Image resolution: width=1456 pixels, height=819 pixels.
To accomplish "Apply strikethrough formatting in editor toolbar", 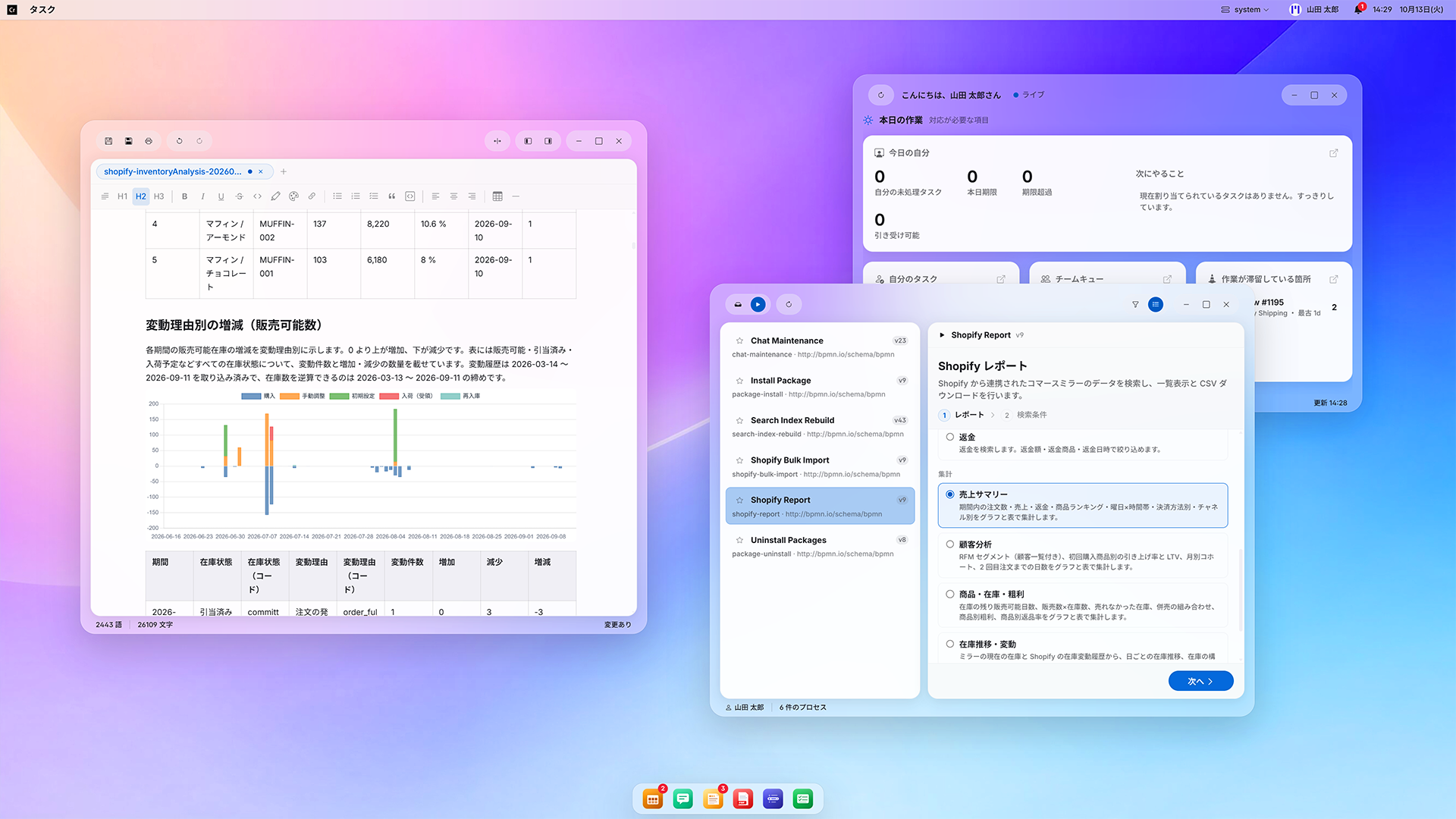I will coord(239,196).
